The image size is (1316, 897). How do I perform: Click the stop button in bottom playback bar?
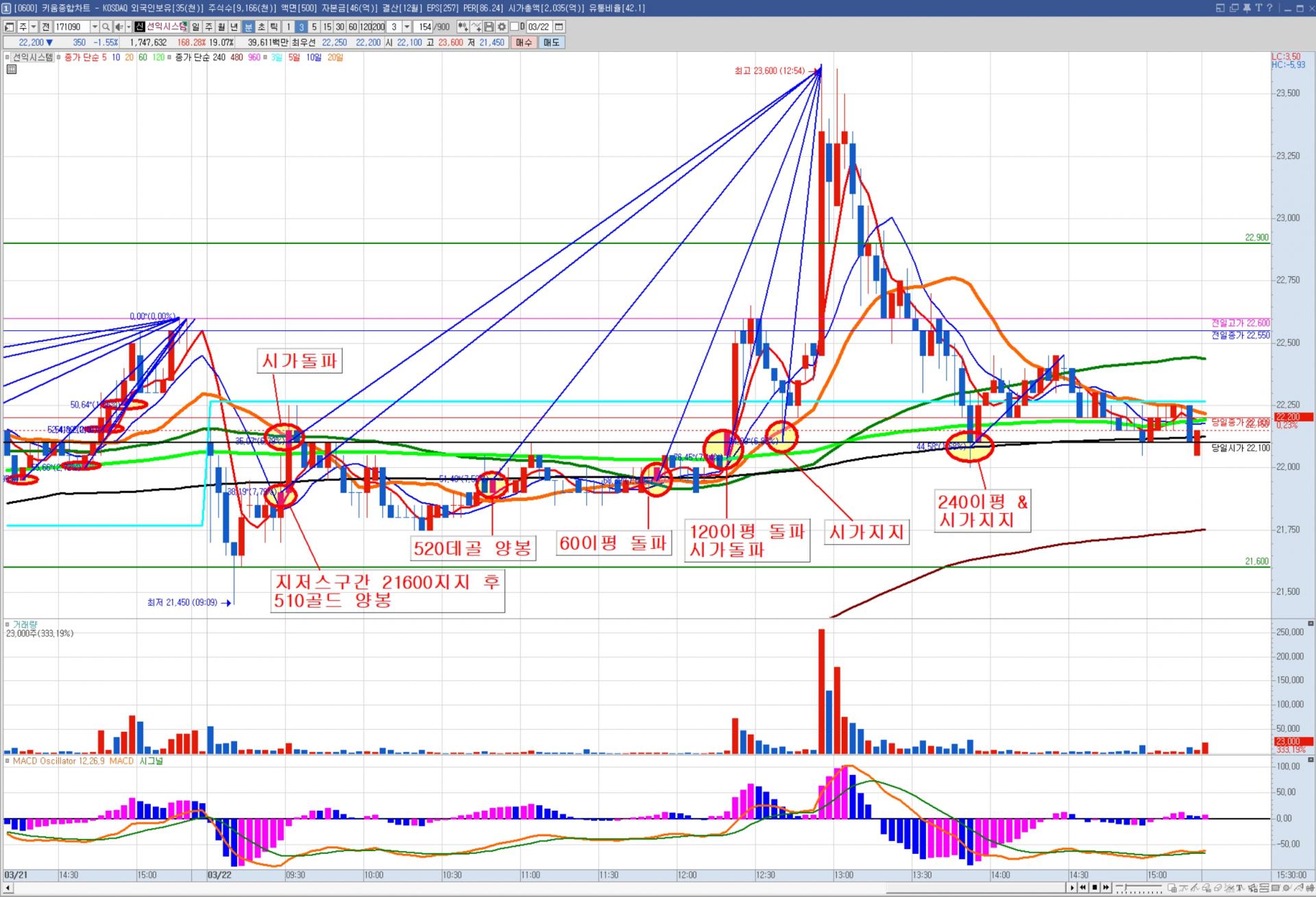[x=1095, y=887]
